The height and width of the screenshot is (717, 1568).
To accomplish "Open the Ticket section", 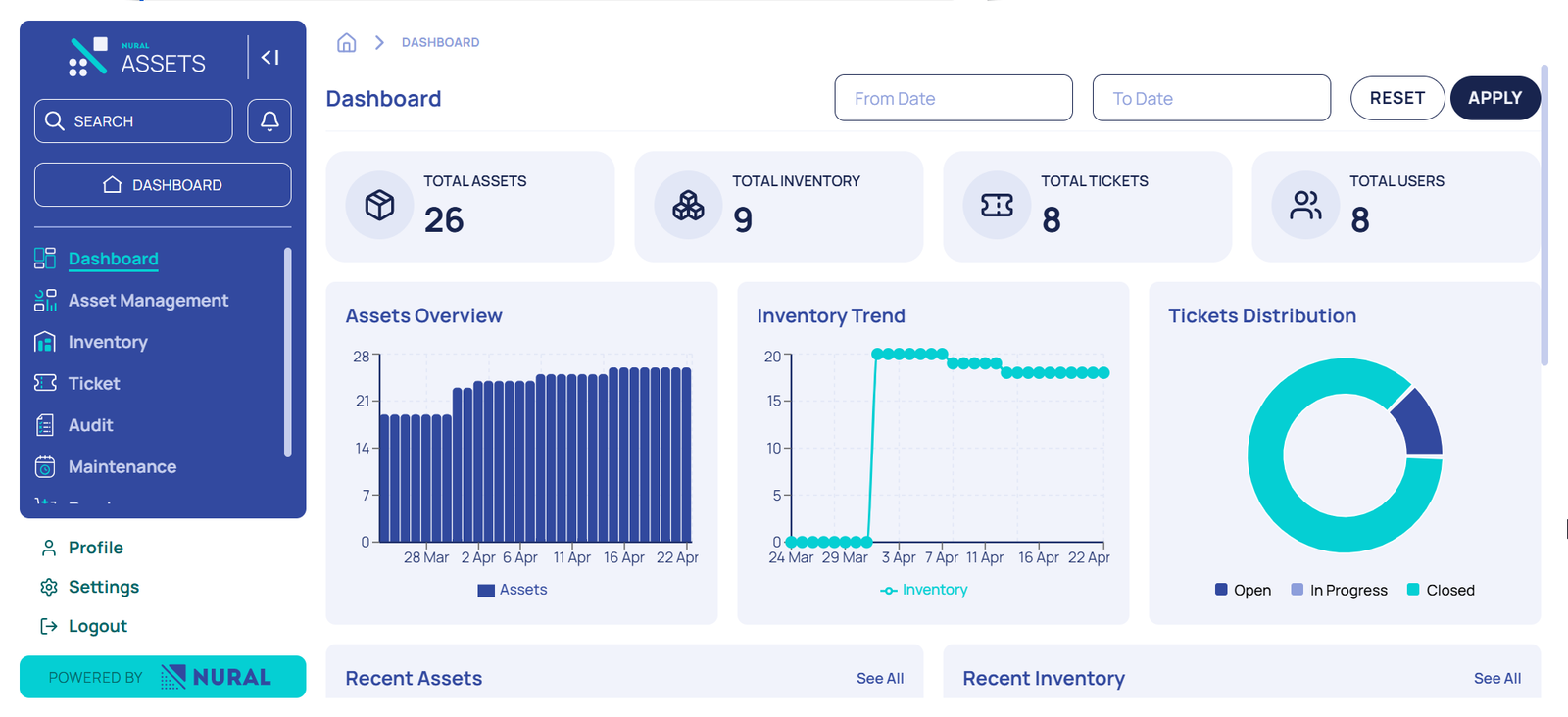I will coord(94,383).
